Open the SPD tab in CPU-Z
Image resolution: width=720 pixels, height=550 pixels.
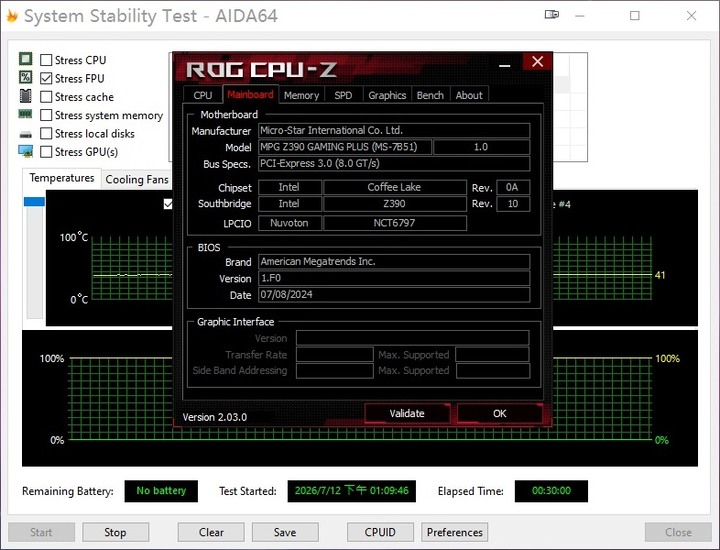tap(343, 95)
